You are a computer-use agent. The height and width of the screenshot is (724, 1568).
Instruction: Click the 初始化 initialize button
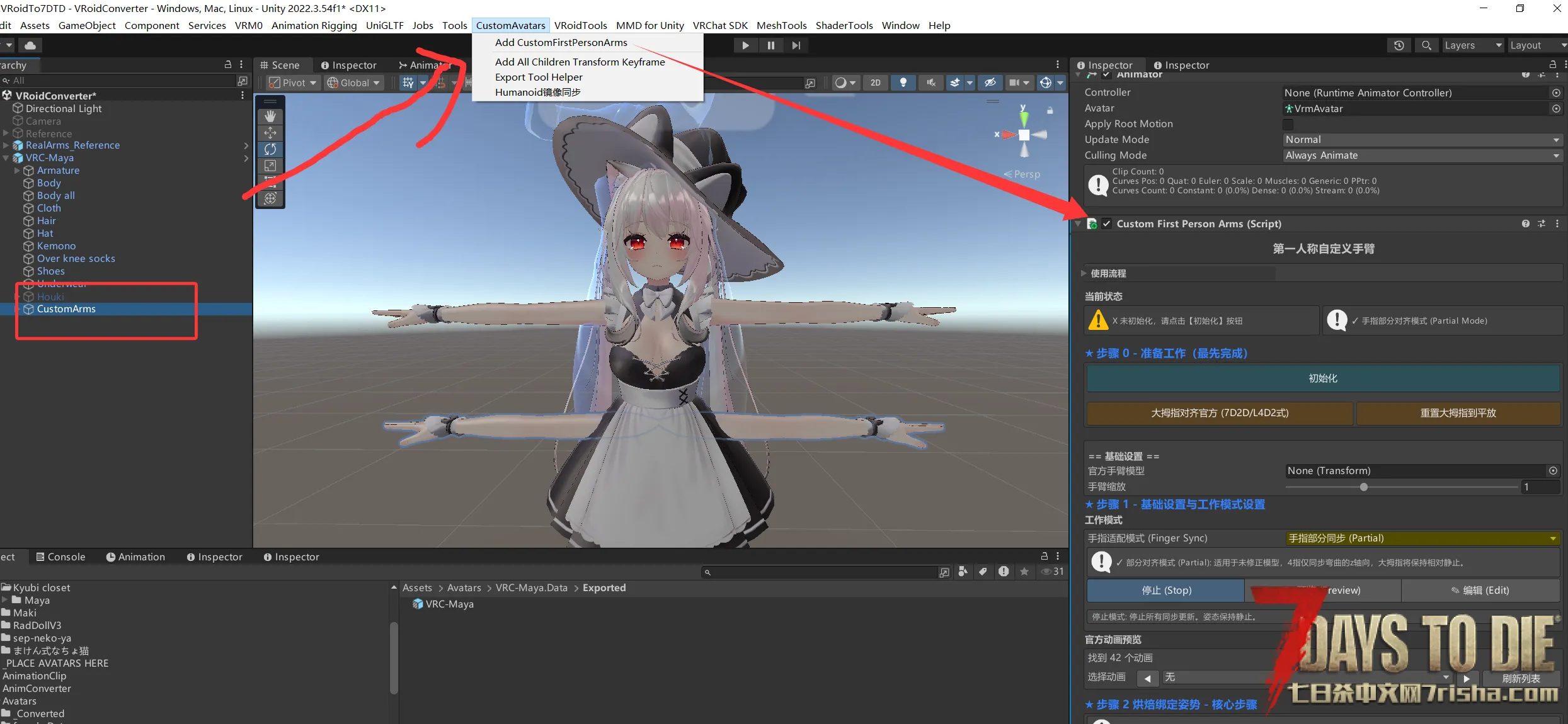coord(1322,378)
